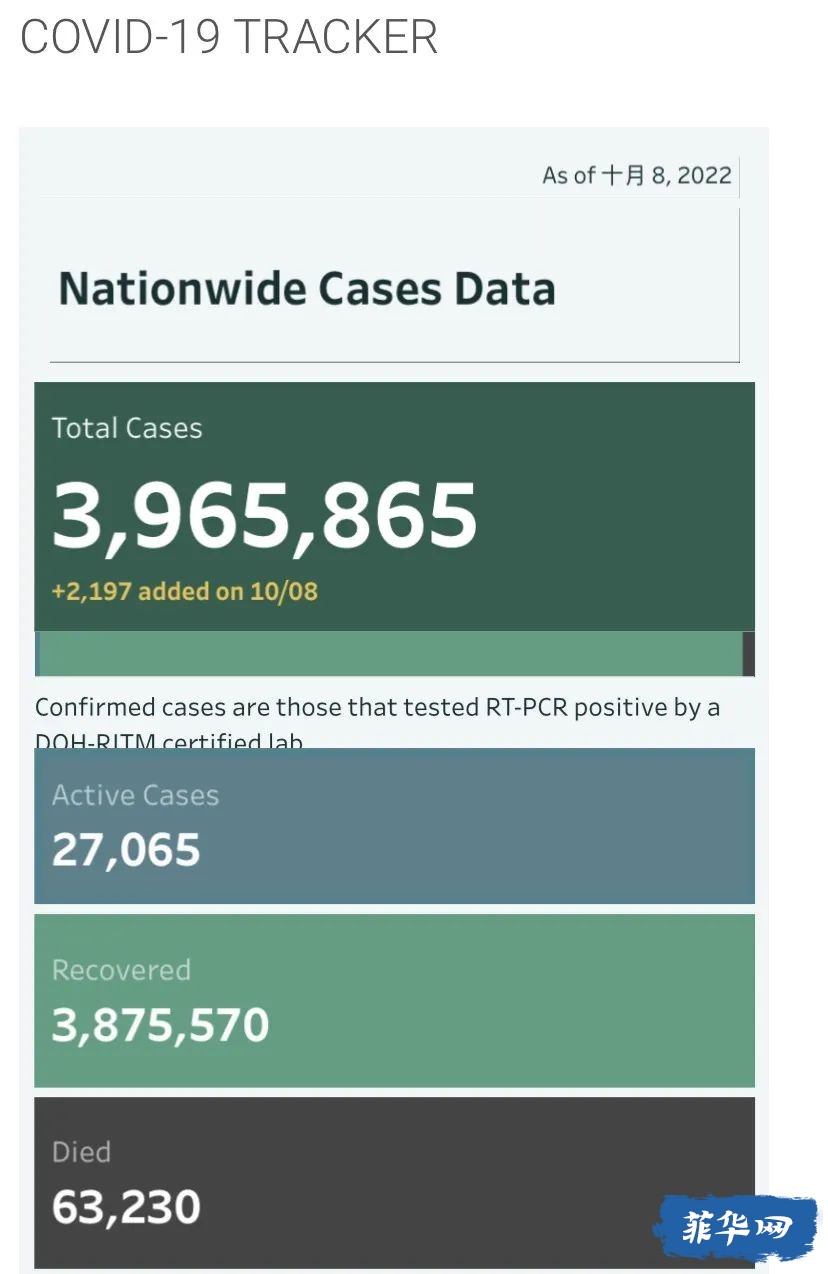Select the 3,875,570 recovered number
This screenshot has height=1274, width=828.
160,1026
